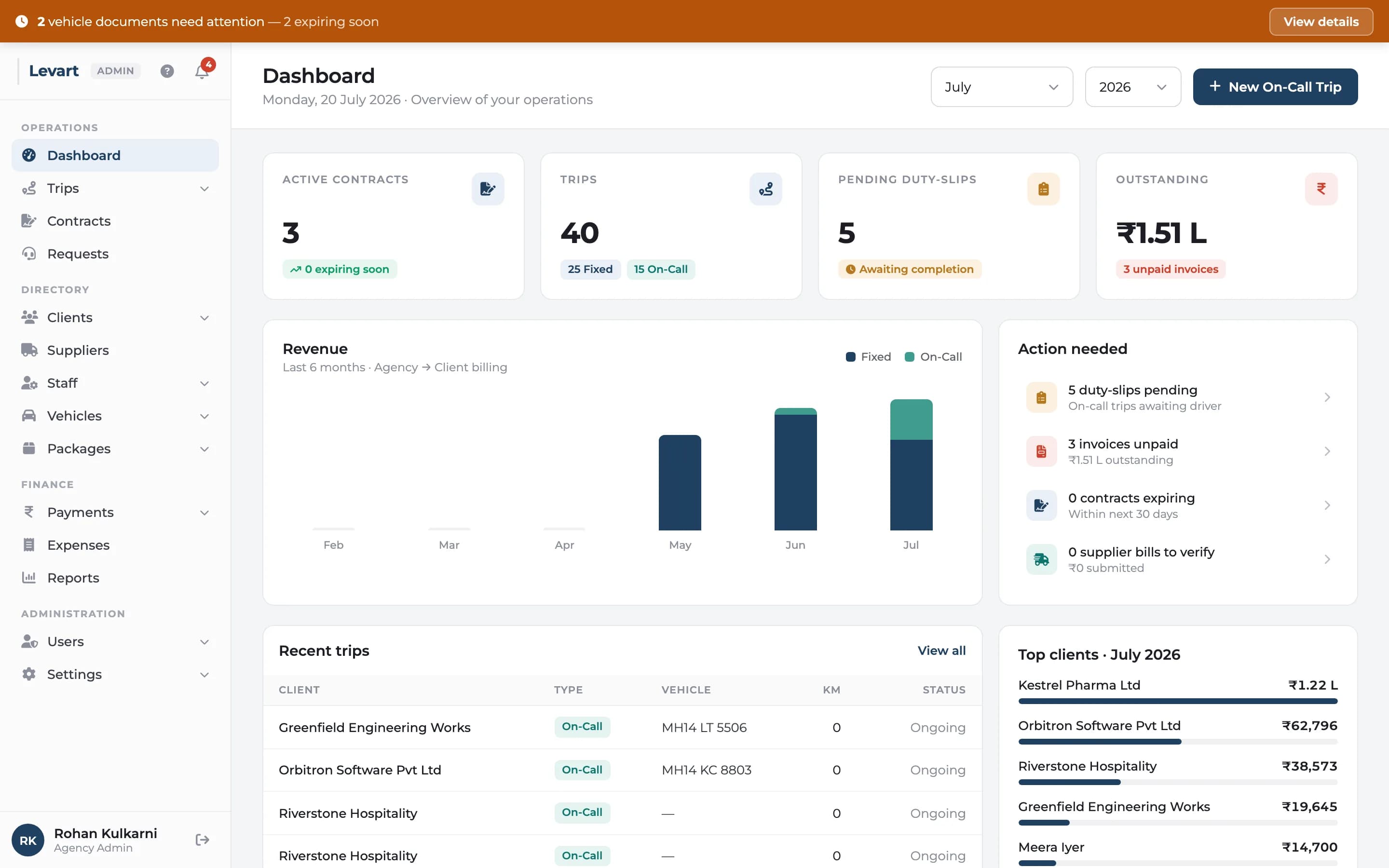Click the Suppliers truck icon in sidebar
Viewport: 1389px width, 868px height.
click(x=29, y=350)
